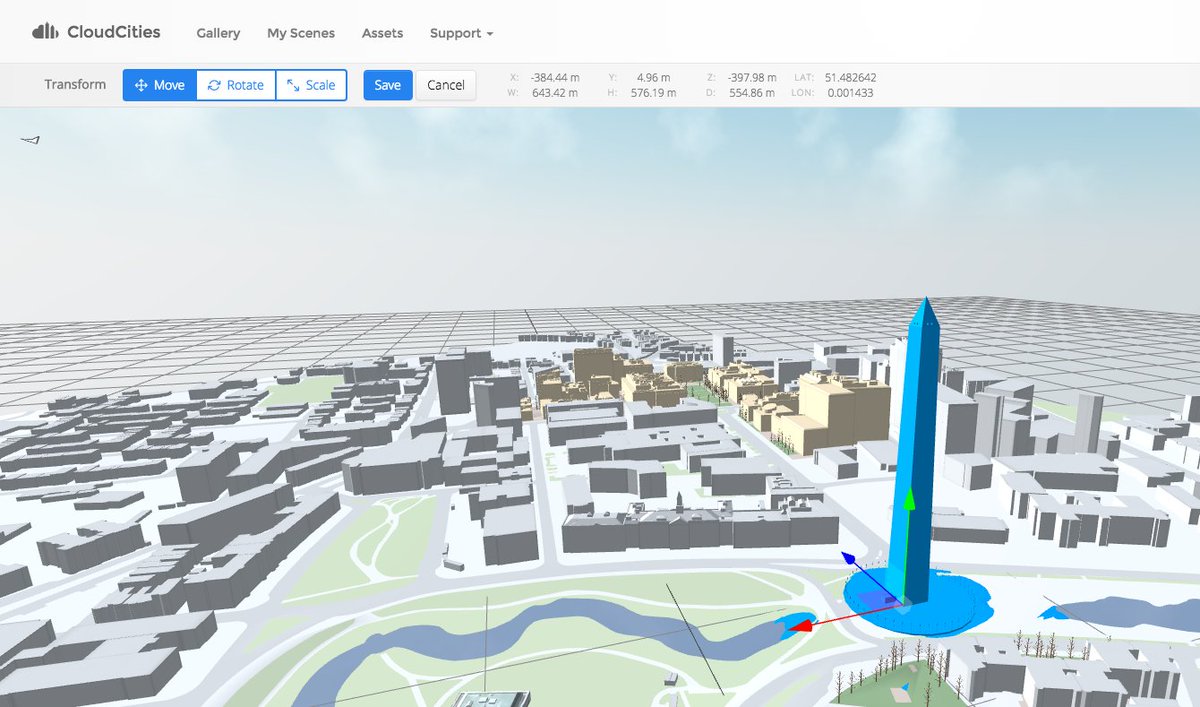Open the Support dropdown

click(460, 33)
